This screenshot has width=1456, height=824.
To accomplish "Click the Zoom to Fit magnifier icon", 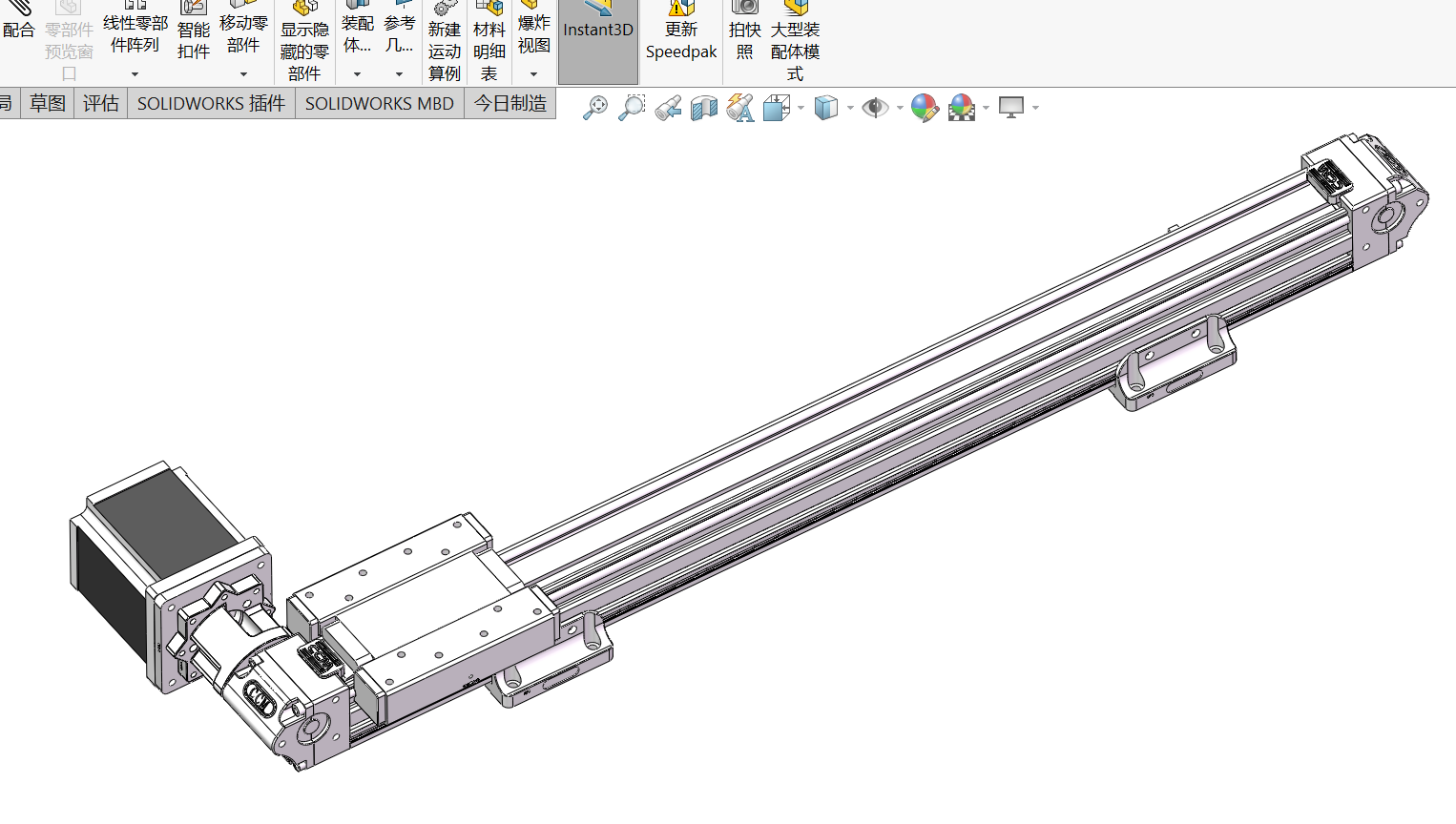I will 595,108.
